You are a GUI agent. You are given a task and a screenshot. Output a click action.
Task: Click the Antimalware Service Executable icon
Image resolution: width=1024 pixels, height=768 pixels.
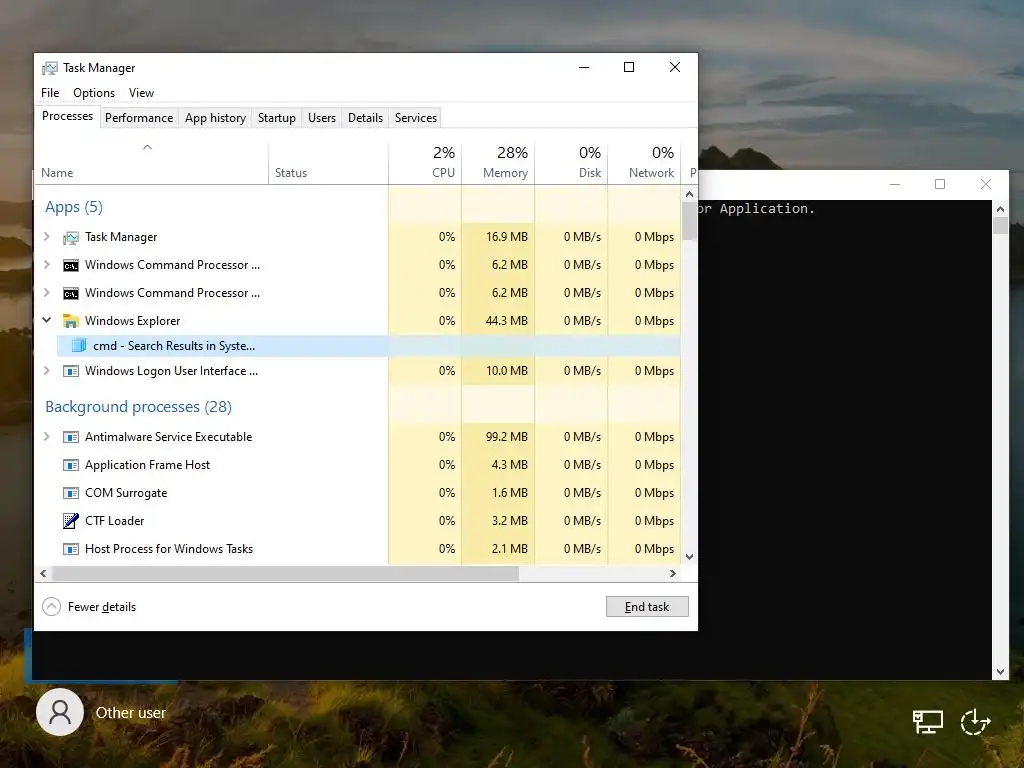[x=71, y=437]
